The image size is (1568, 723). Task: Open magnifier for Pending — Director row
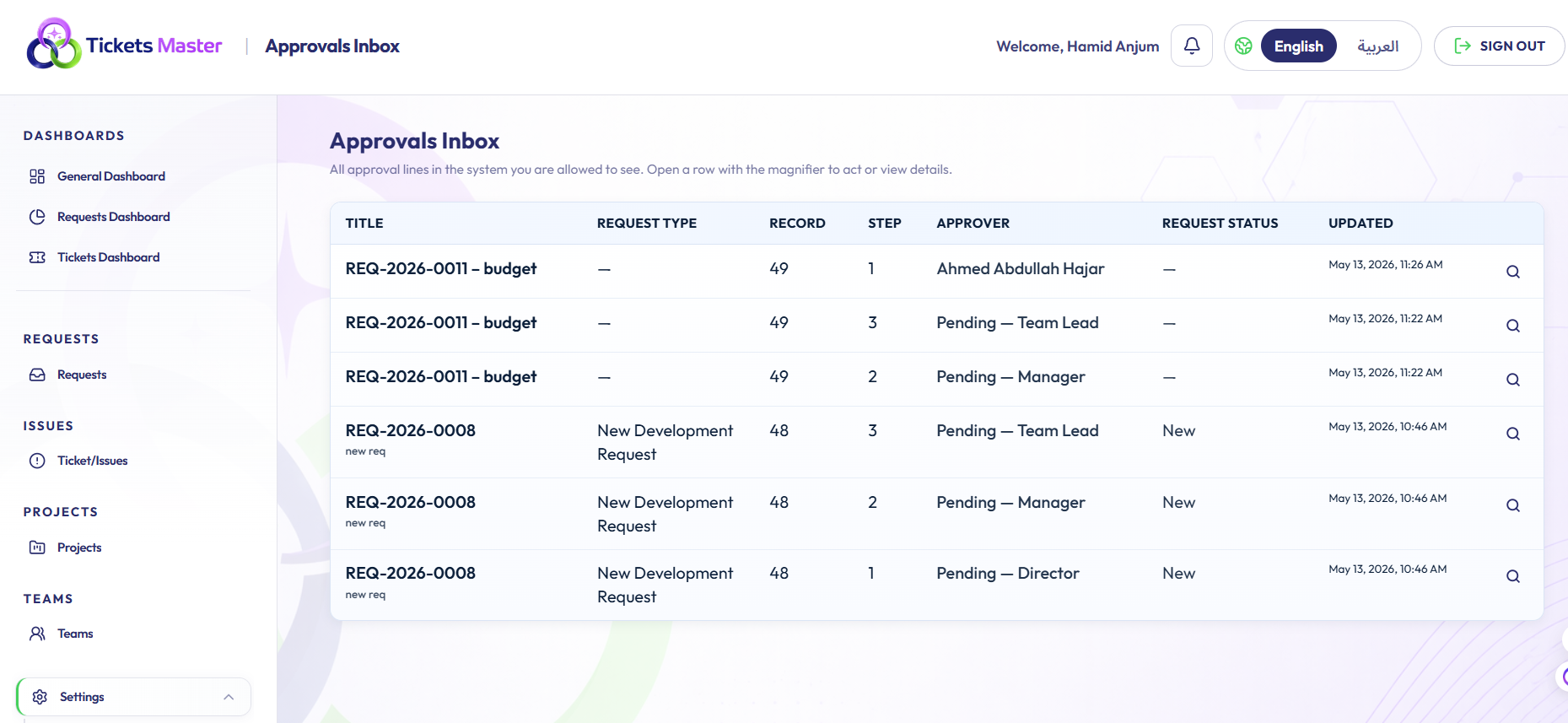click(x=1513, y=576)
